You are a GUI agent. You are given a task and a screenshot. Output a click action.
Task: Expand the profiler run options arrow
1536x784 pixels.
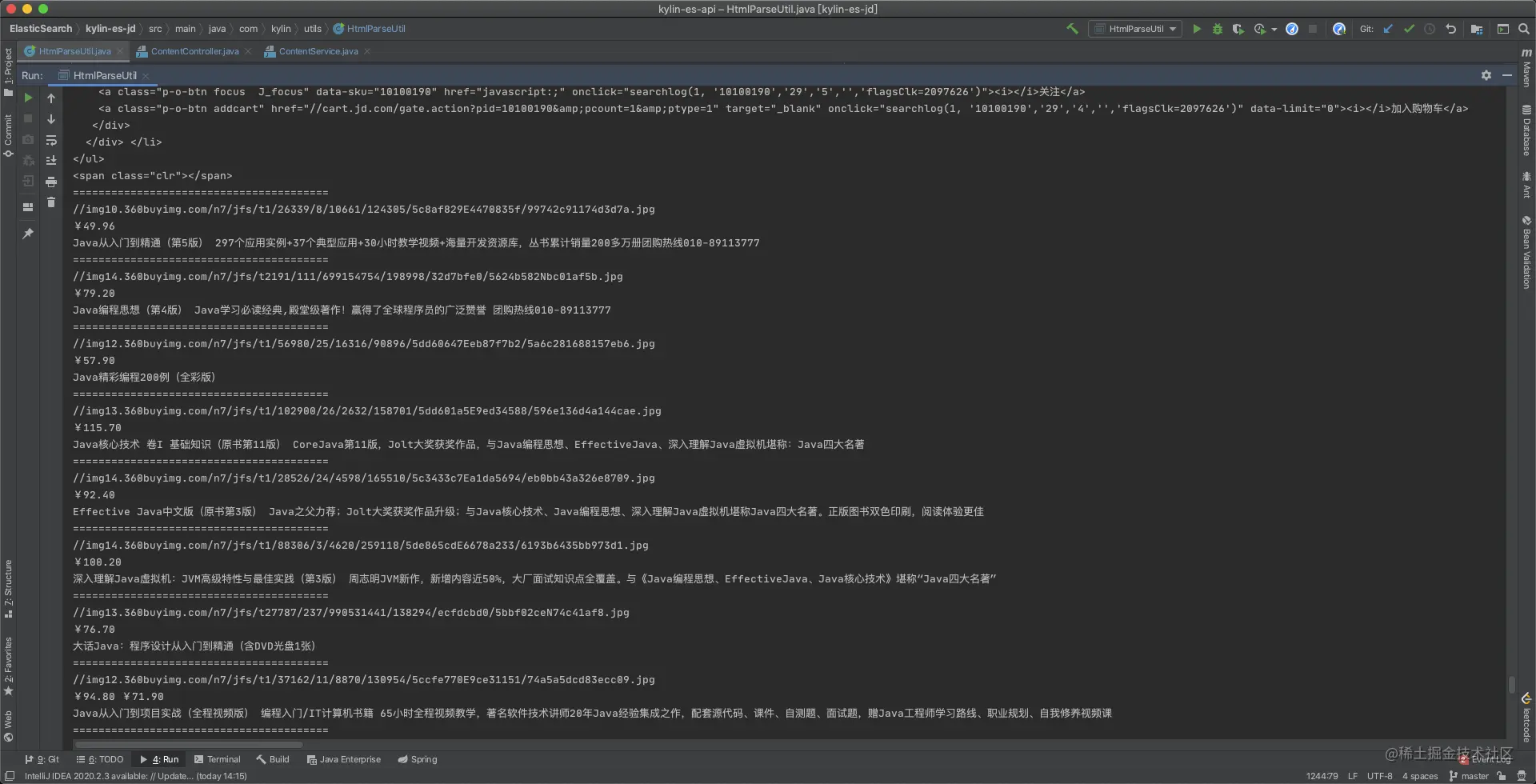(x=1274, y=30)
